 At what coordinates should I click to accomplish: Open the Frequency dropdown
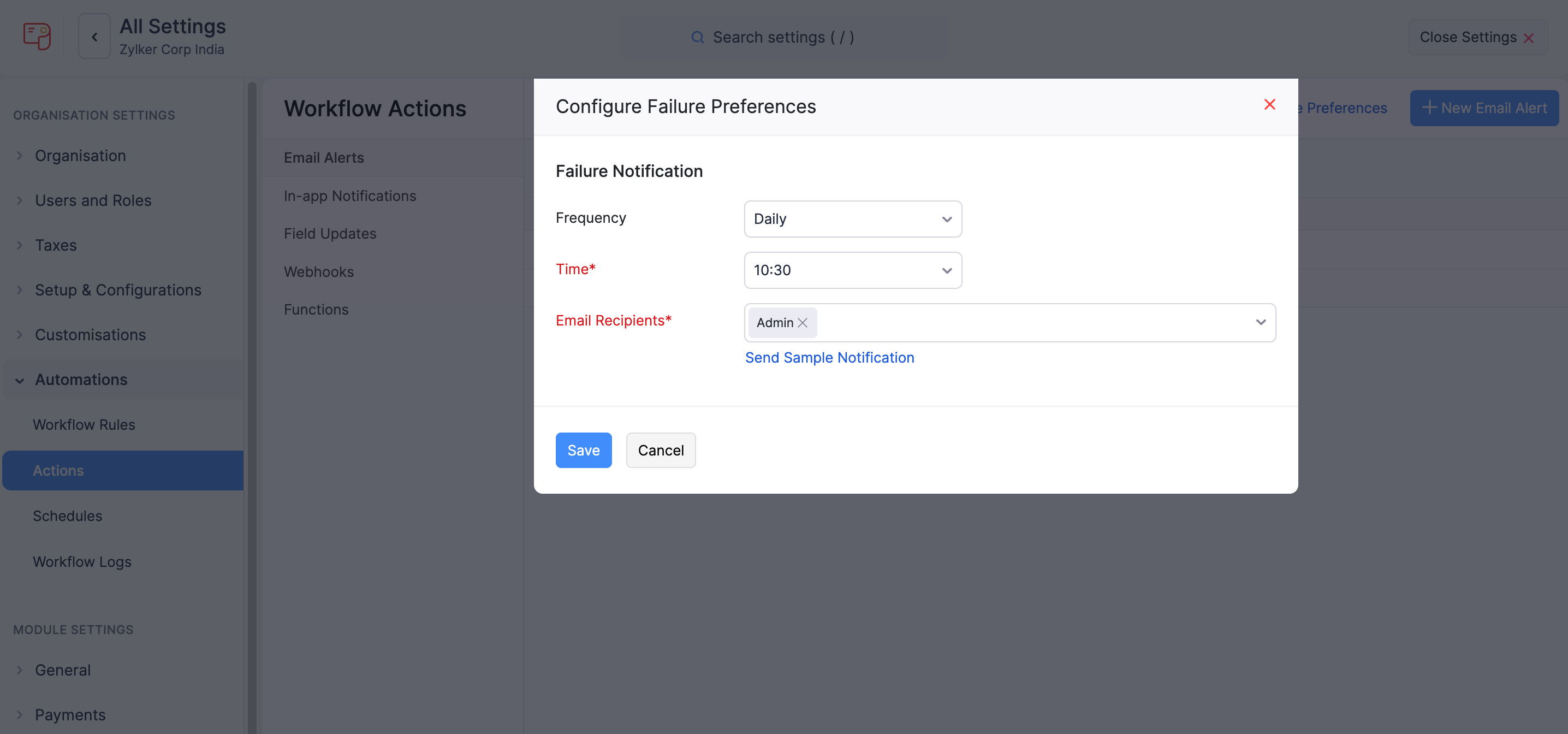tap(852, 218)
